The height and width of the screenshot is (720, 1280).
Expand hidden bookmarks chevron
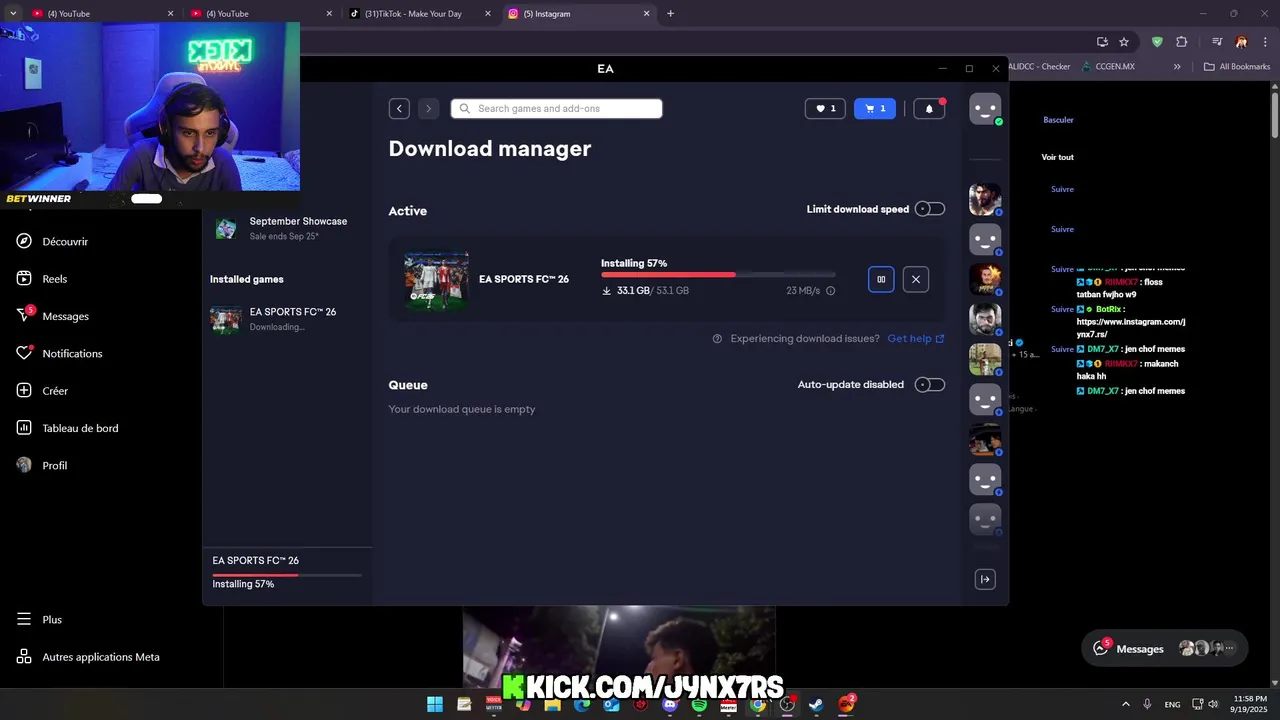1177,67
